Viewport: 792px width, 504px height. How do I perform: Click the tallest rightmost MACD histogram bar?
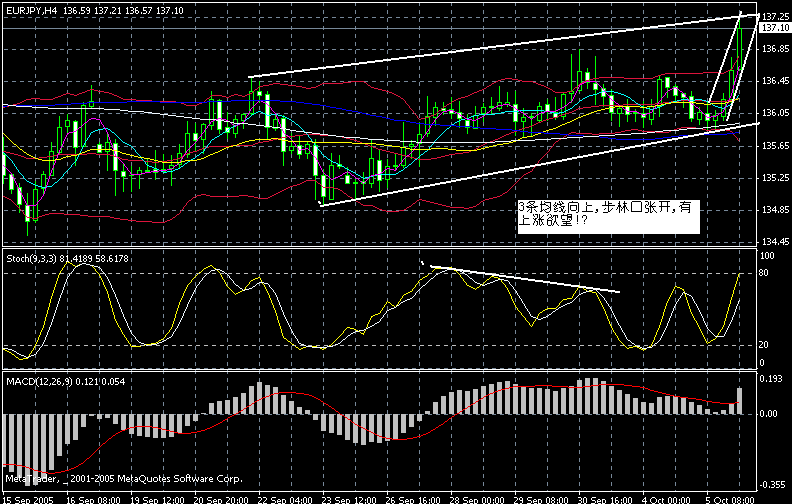pyautogui.click(x=740, y=400)
